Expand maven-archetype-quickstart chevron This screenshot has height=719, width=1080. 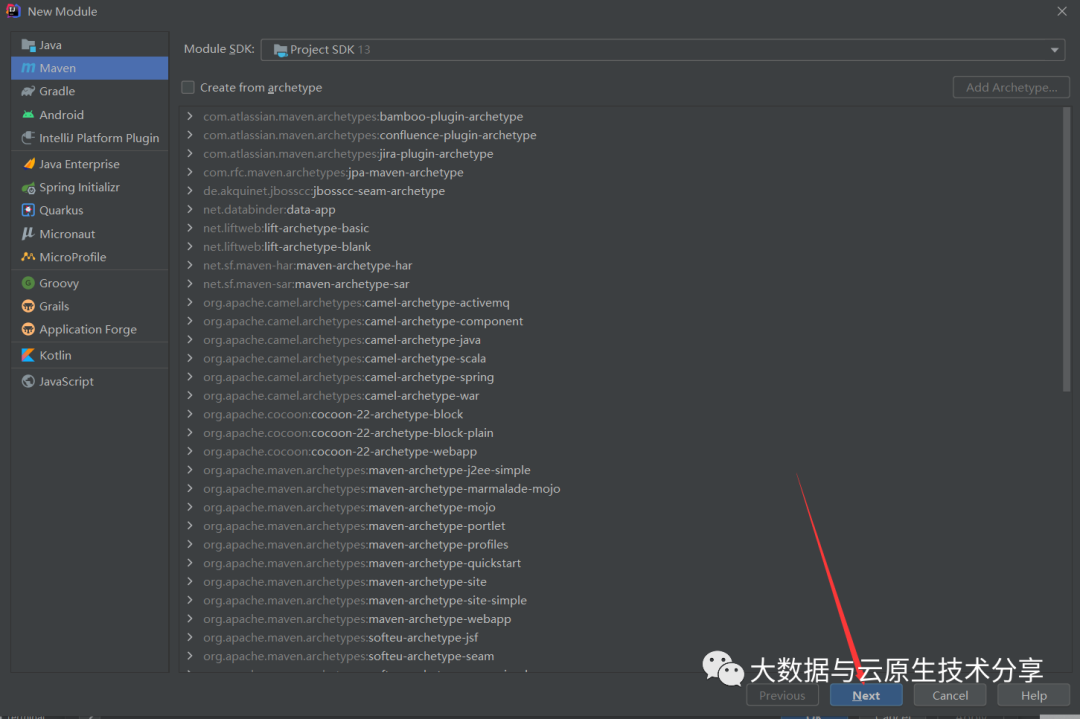[x=190, y=563]
